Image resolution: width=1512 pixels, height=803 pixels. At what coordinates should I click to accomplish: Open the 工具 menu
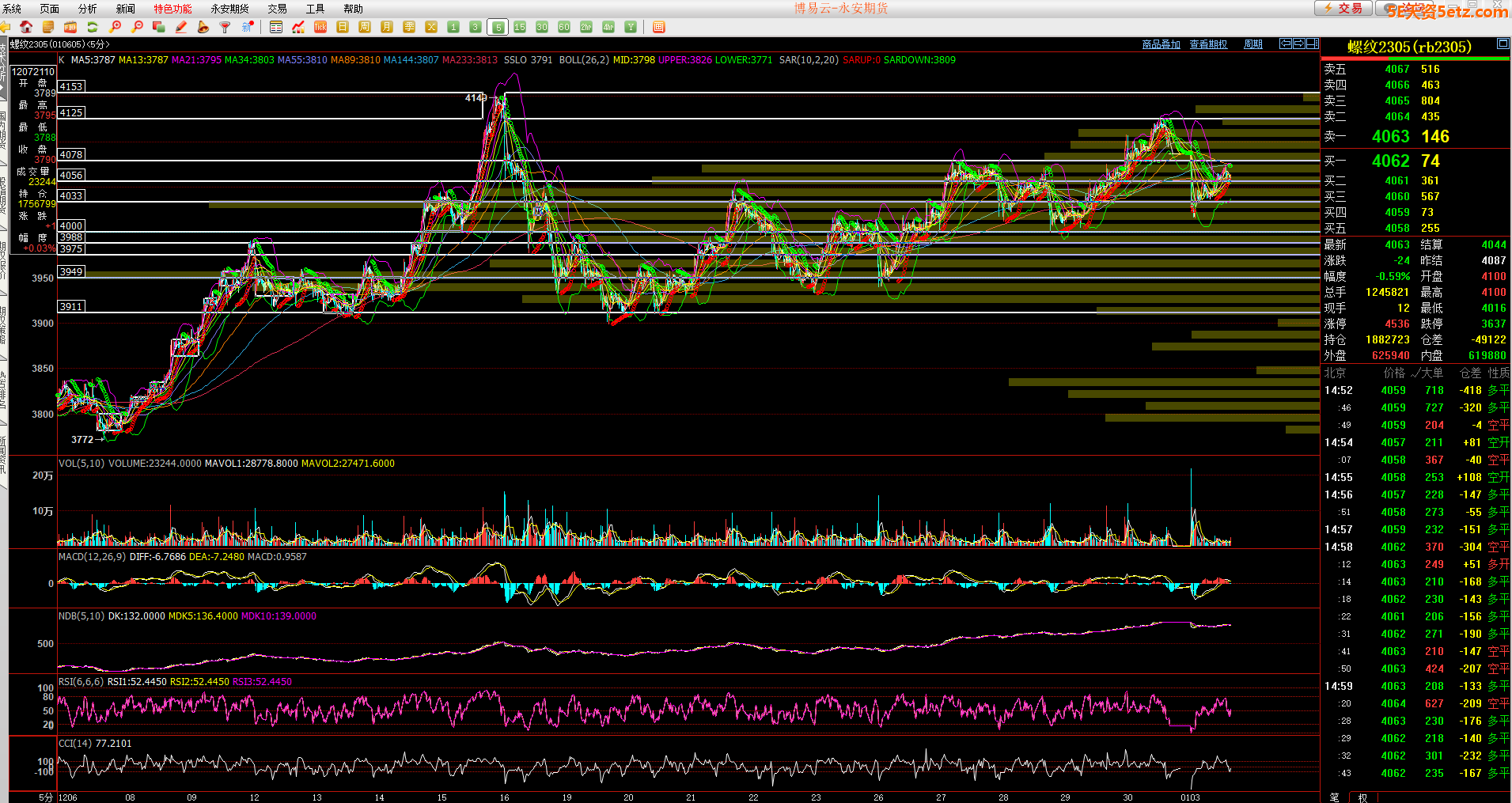pyautogui.click(x=315, y=9)
